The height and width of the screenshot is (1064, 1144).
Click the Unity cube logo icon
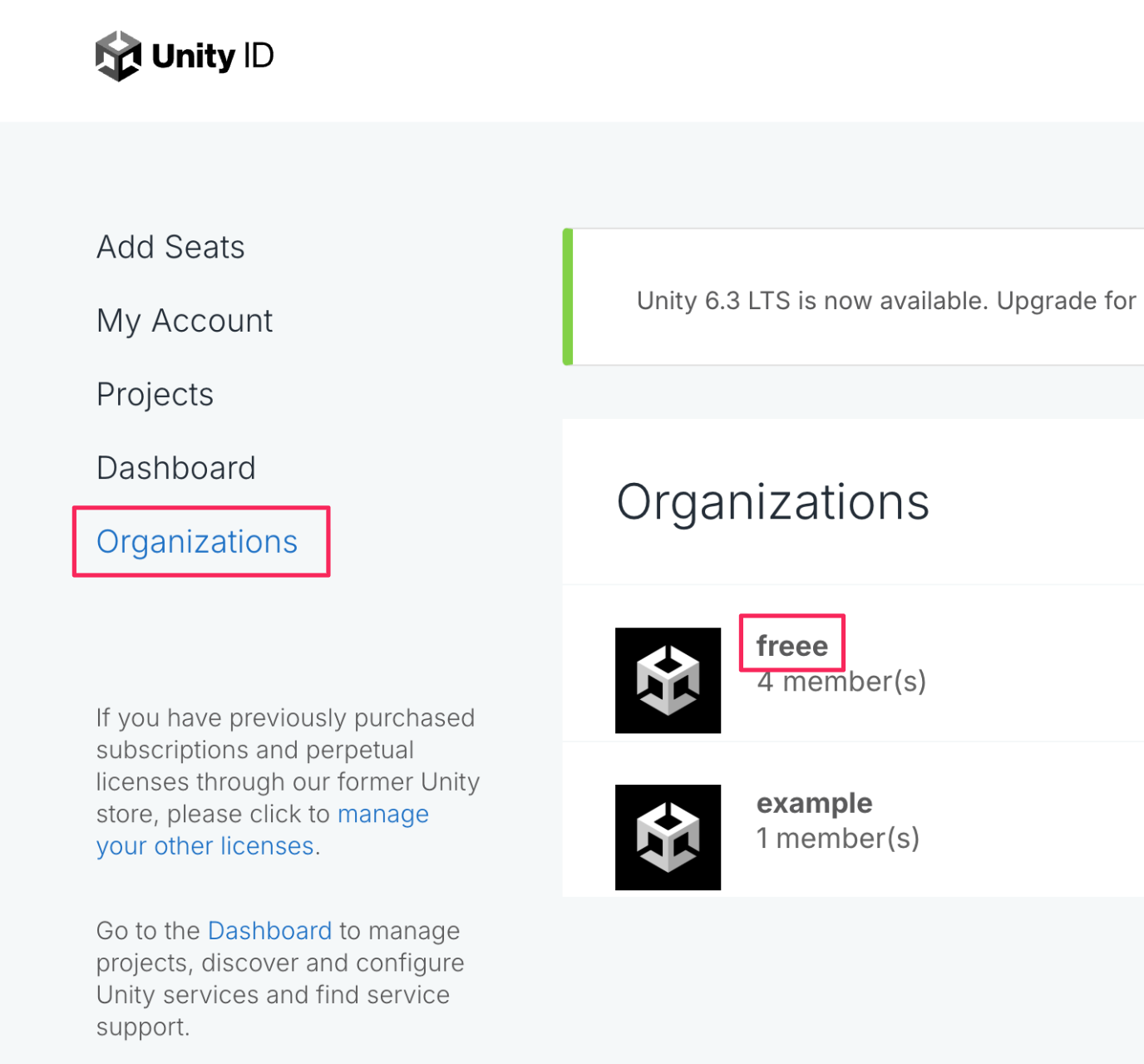click(x=118, y=57)
